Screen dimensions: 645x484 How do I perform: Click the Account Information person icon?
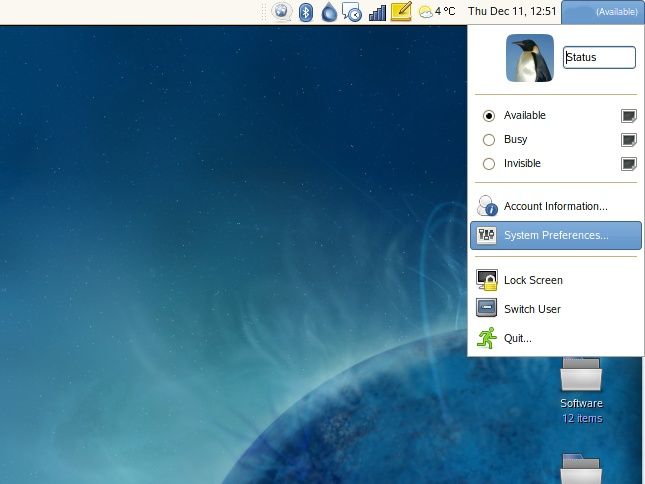coord(487,206)
